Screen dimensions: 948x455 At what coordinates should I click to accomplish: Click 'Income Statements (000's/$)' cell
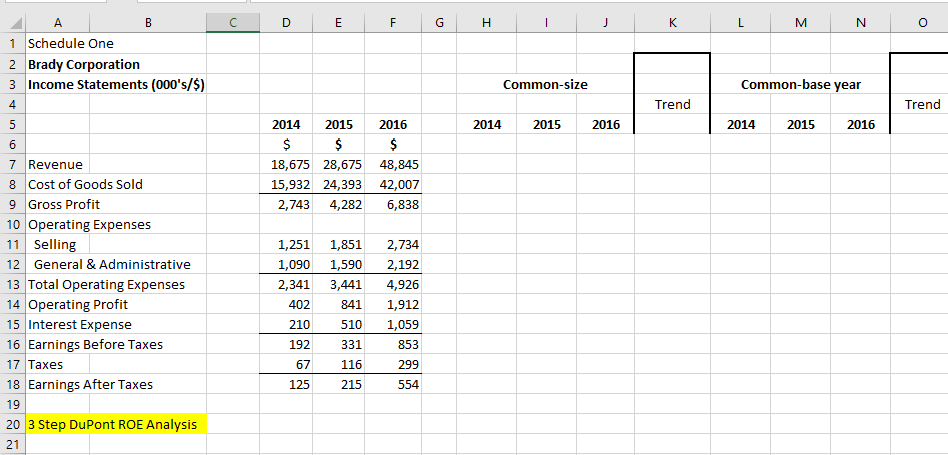pyautogui.click(x=116, y=85)
